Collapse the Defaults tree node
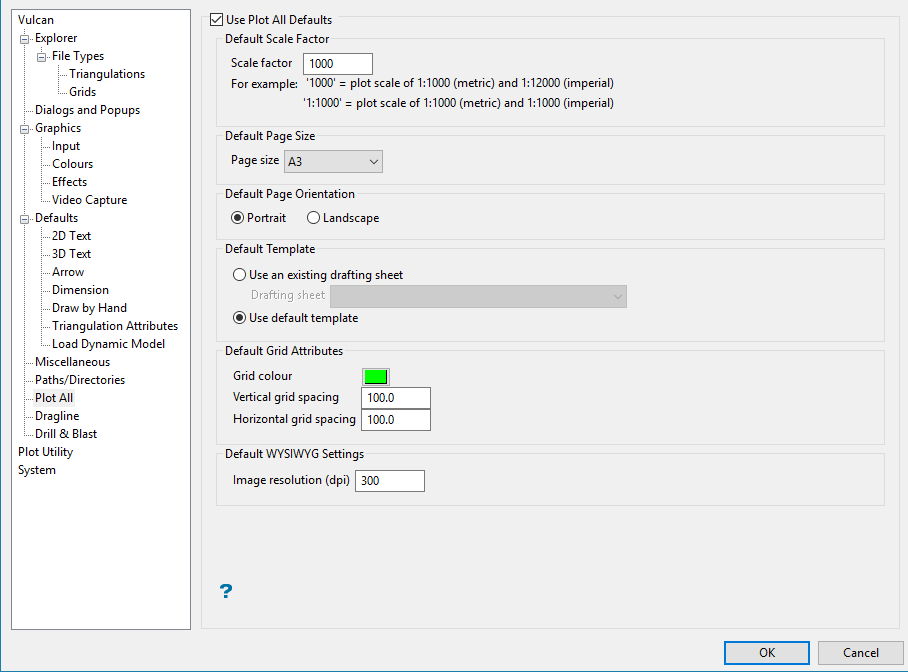The width and height of the screenshot is (908, 672). (24, 219)
